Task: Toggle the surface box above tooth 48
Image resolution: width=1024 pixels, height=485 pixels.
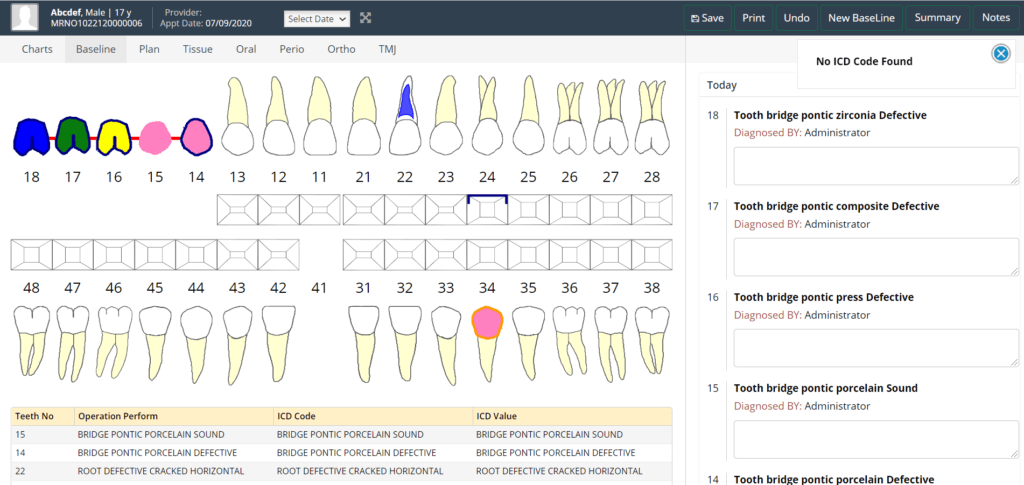Action: click(x=31, y=254)
